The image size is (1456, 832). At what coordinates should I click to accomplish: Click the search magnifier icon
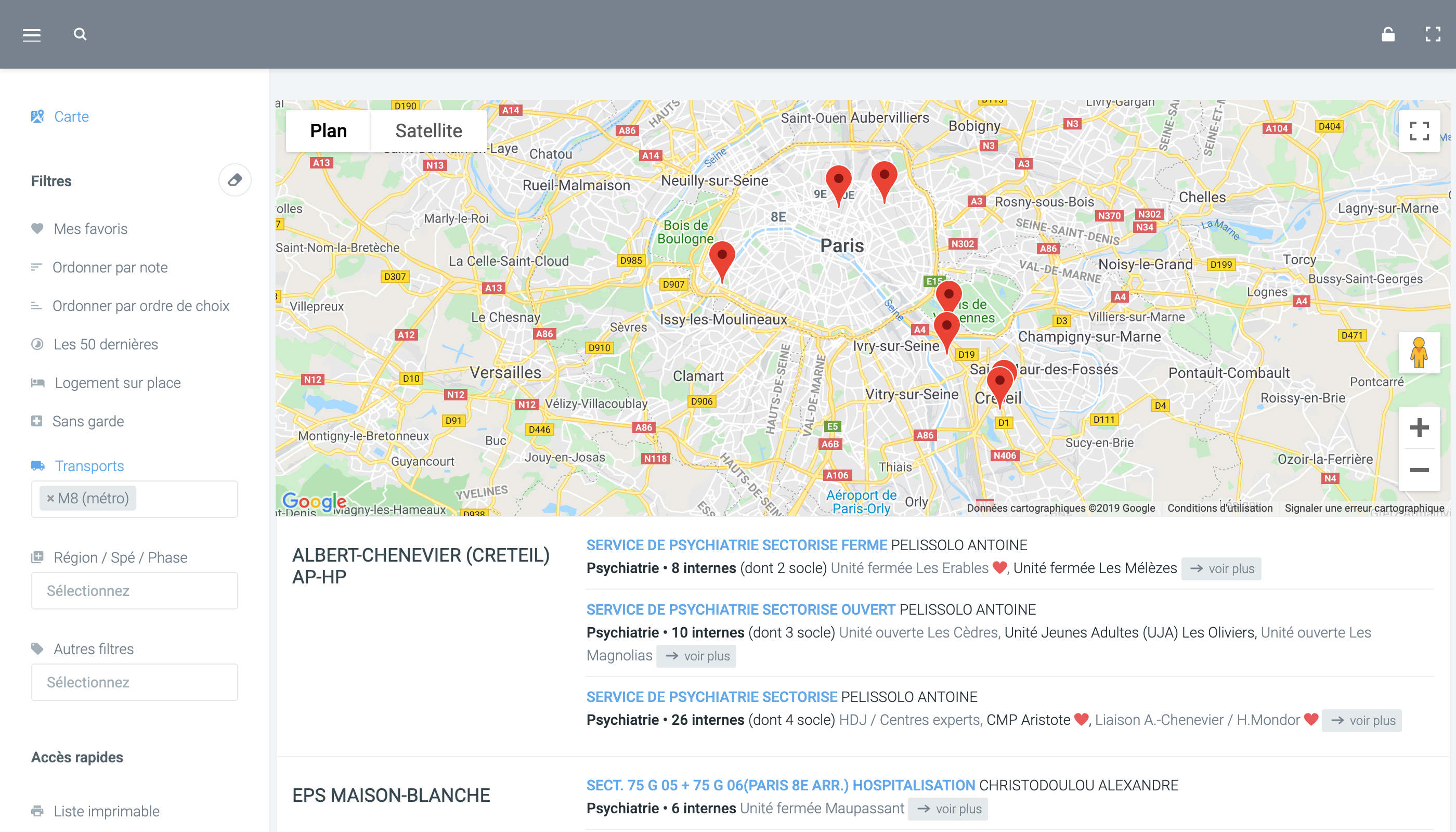coord(80,34)
